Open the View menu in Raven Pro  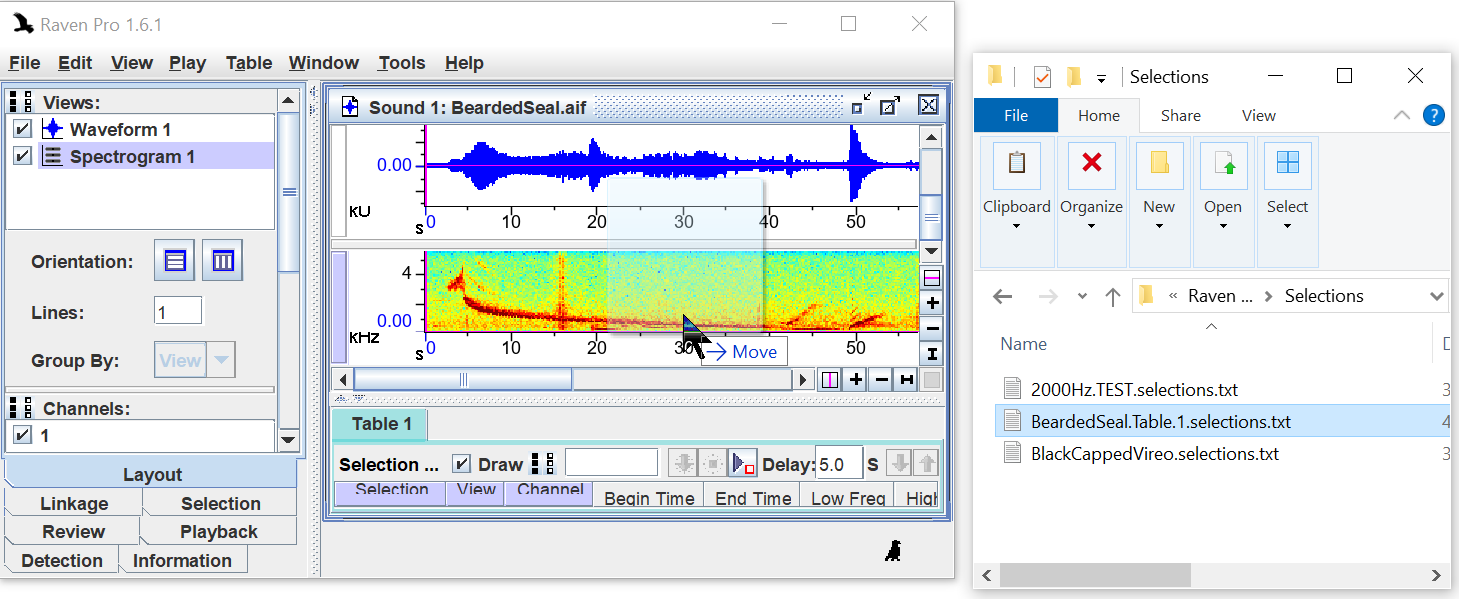click(131, 63)
